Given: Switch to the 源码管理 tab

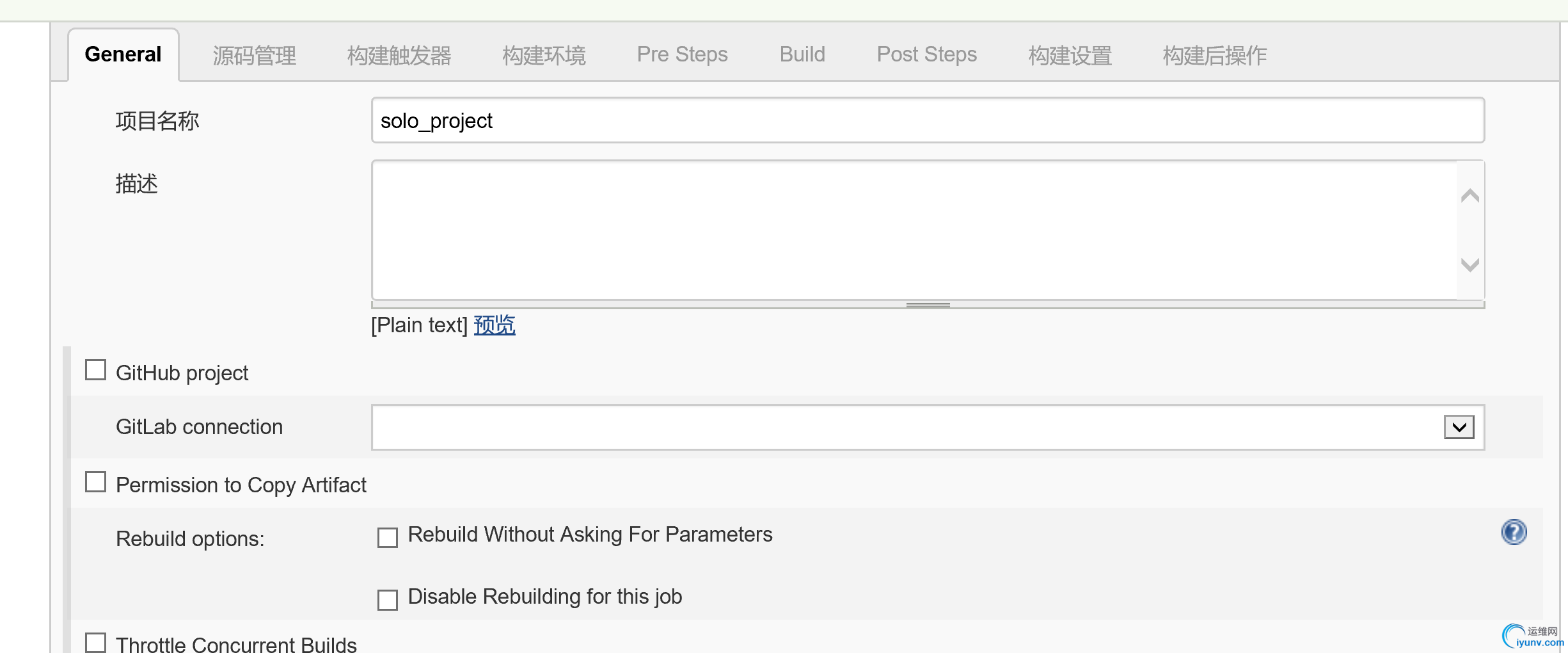Looking at the screenshot, I should pos(254,55).
